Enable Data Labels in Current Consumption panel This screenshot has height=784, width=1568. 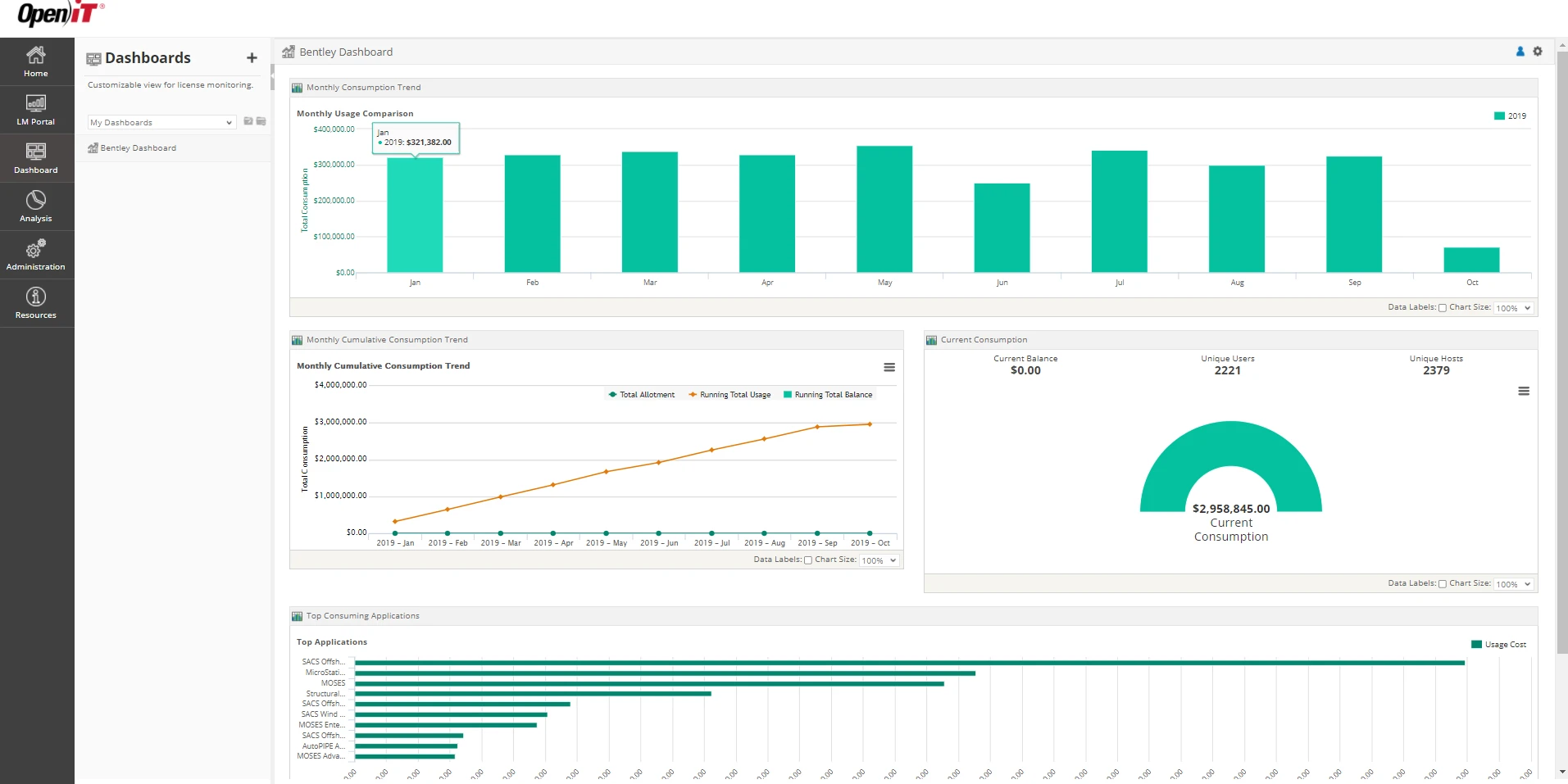pos(1443,584)
